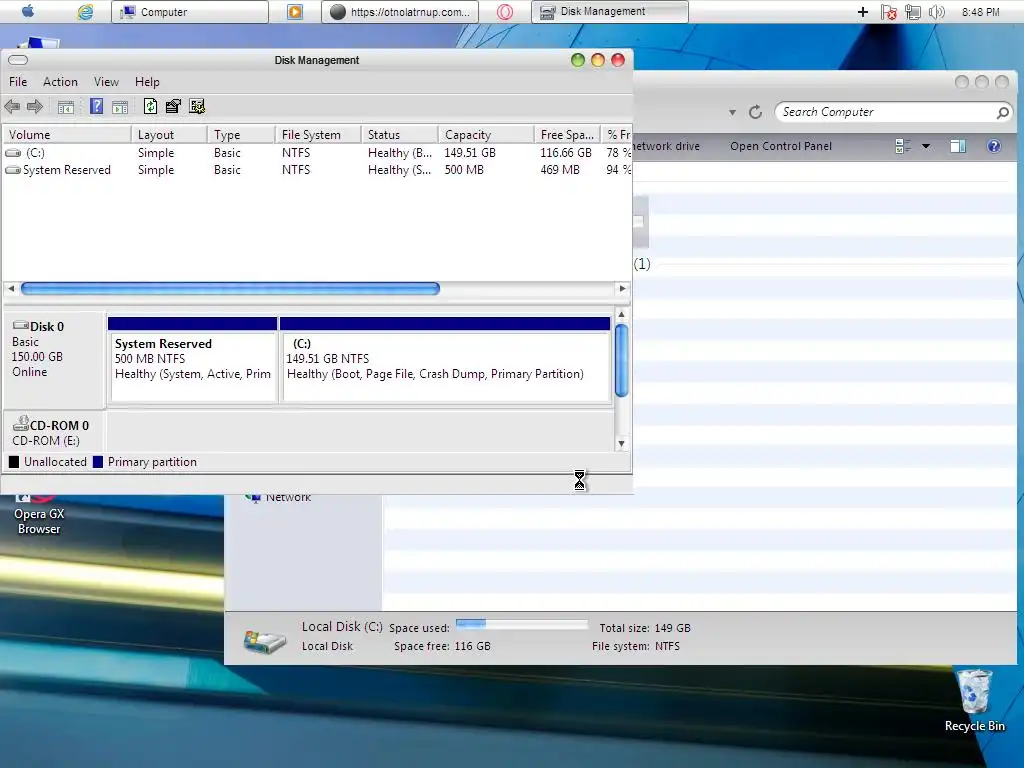This screenshot has height=768, width=1024.
Task: Click the change view icon in Computer window
Action: pos(903,146)
